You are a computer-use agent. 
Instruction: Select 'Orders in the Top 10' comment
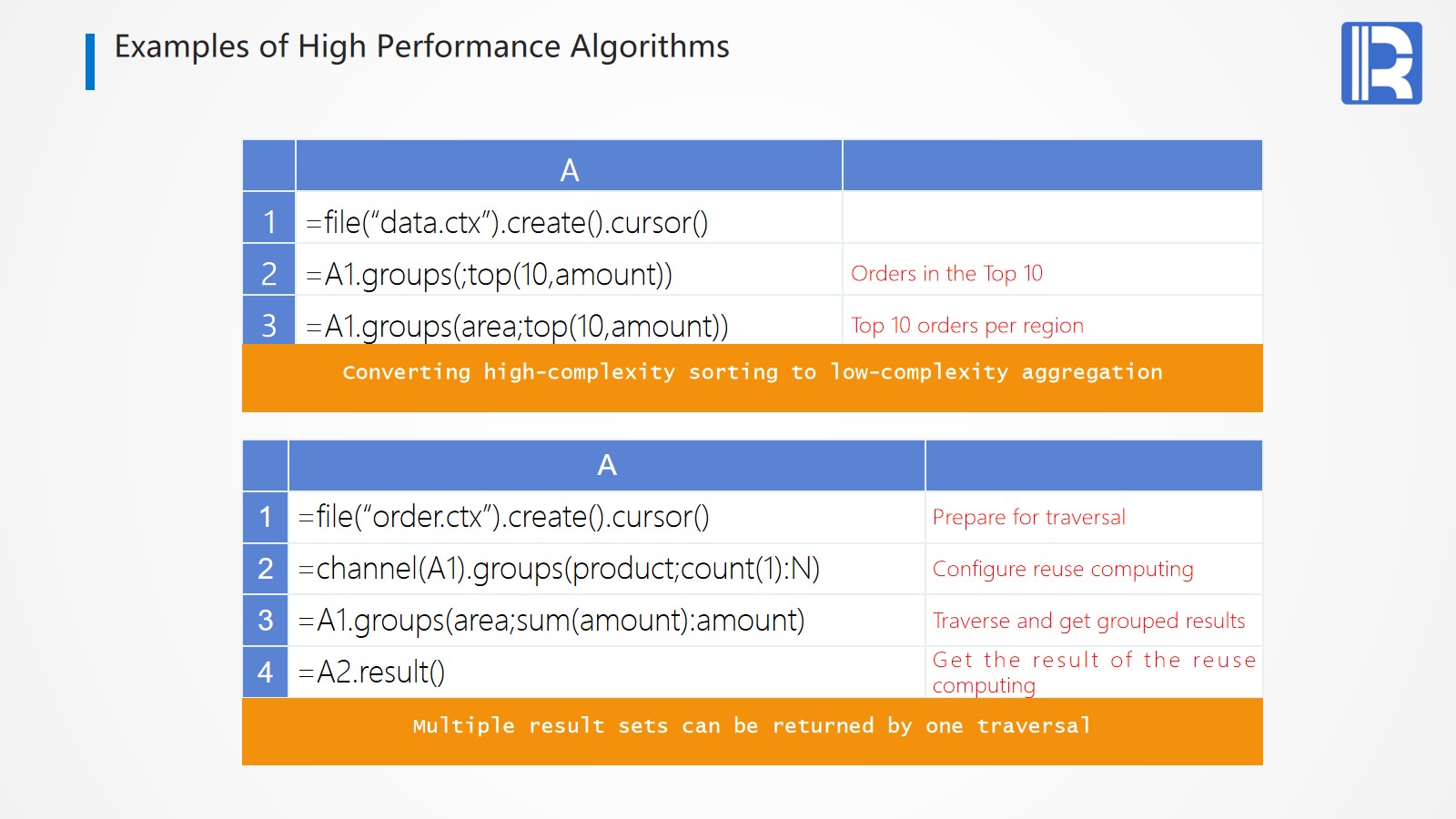point(946,274)
